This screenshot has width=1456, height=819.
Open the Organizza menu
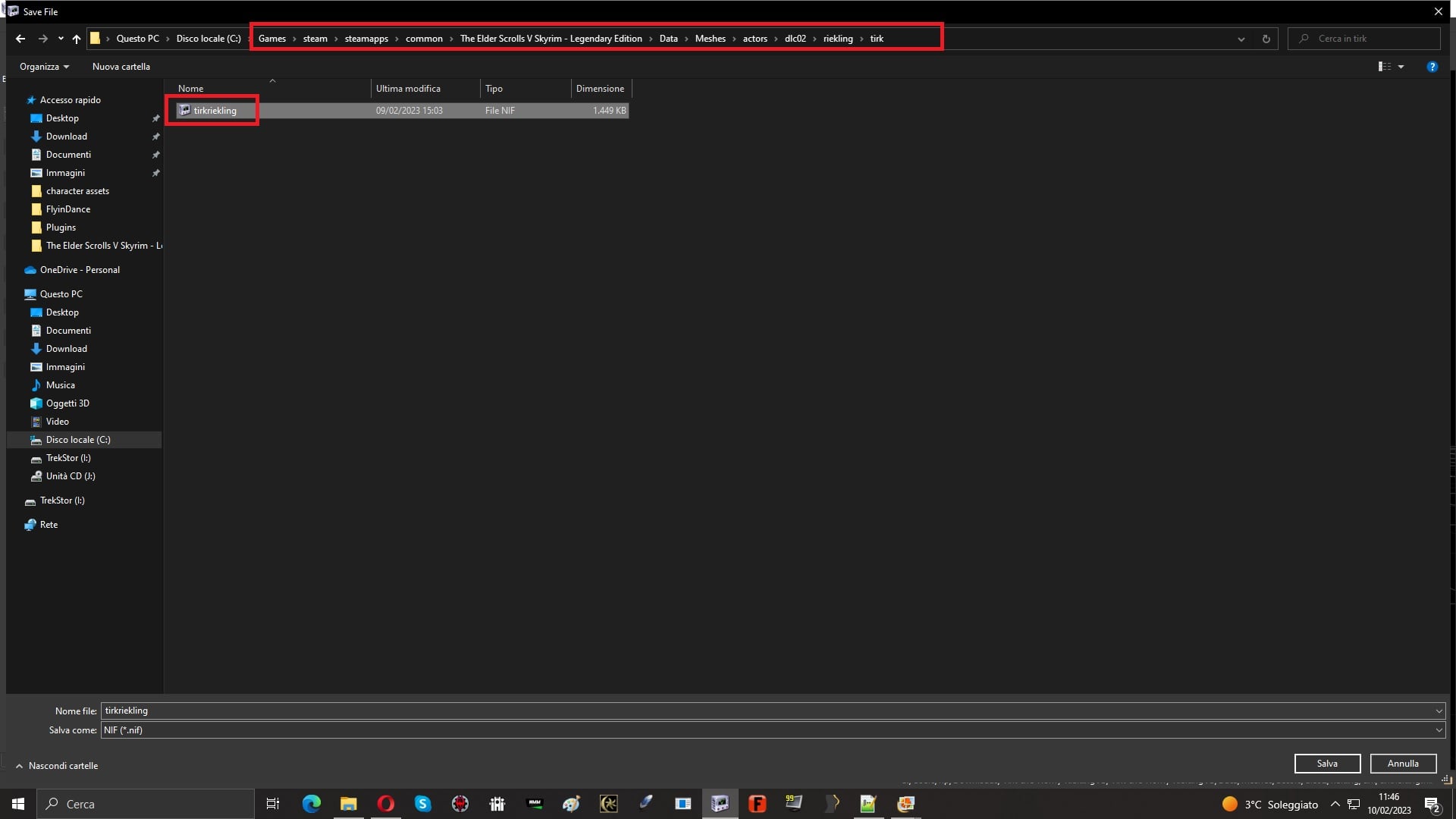(45, 67)
